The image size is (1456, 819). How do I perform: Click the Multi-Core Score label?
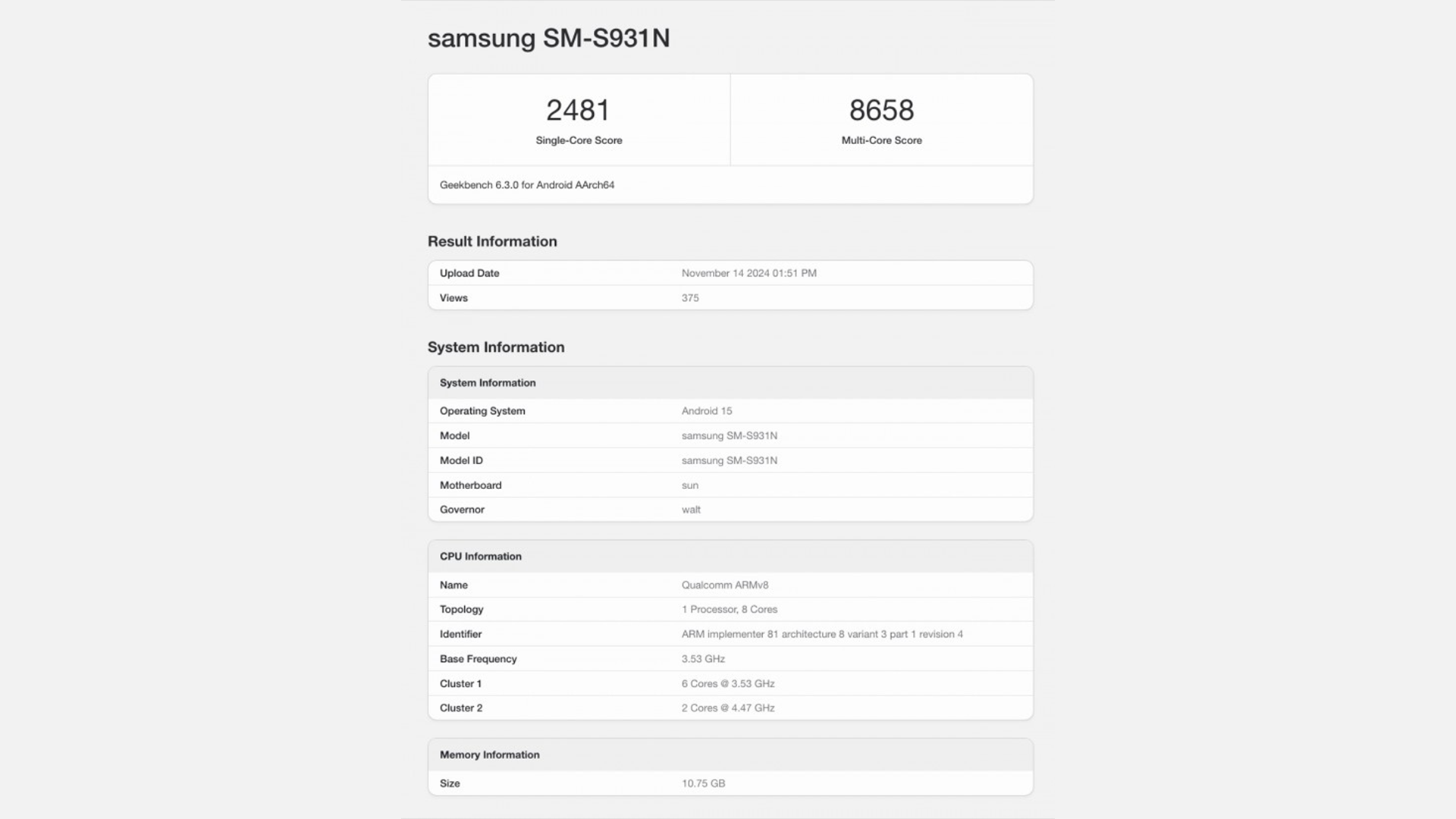coord(881,140)
